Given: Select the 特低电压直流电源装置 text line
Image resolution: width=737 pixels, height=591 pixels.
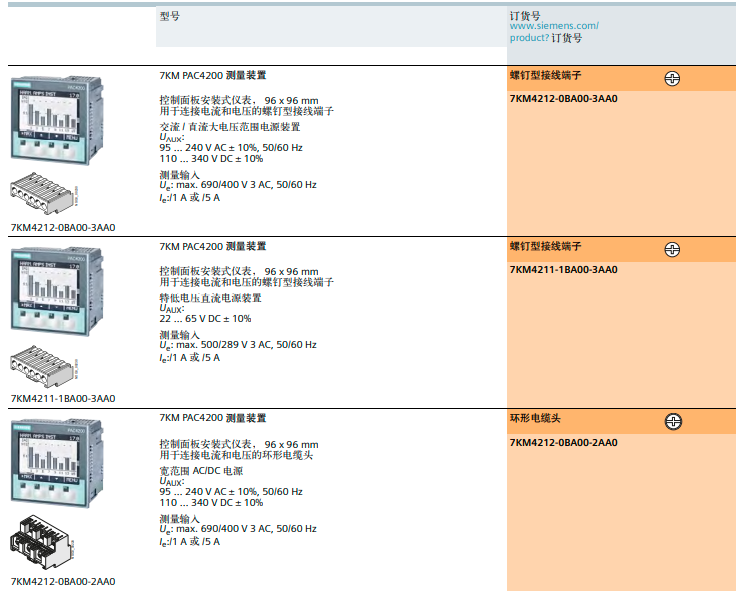Looking at the screenshot, I should pos(210,298).
